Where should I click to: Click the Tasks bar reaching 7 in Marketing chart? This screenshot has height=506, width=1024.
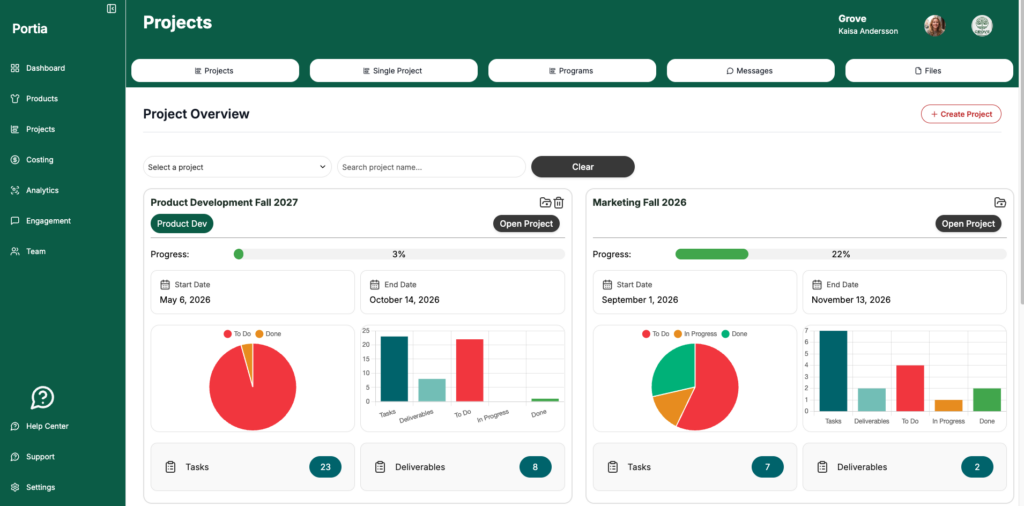(x=833, y=371)
